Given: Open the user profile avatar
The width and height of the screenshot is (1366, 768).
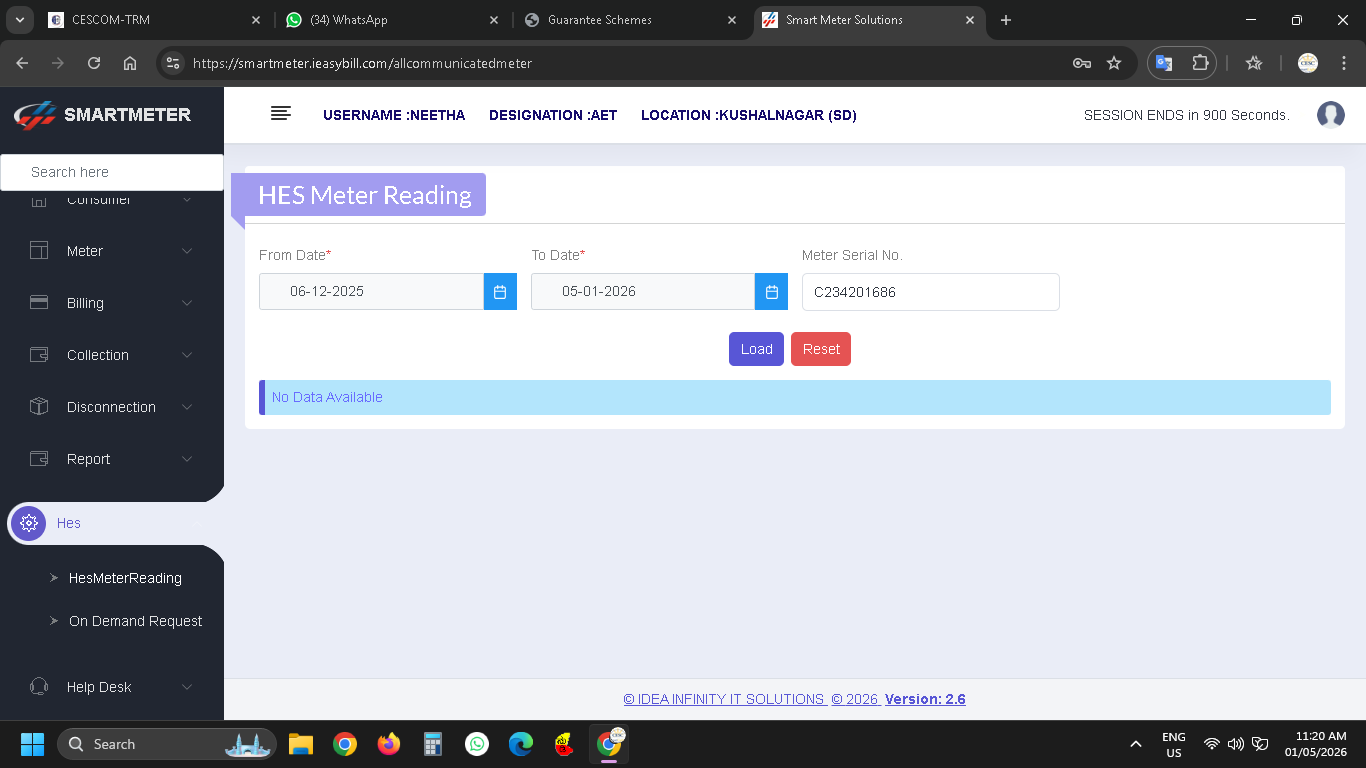Looking at the screenshot, I should pos(1331,115).
